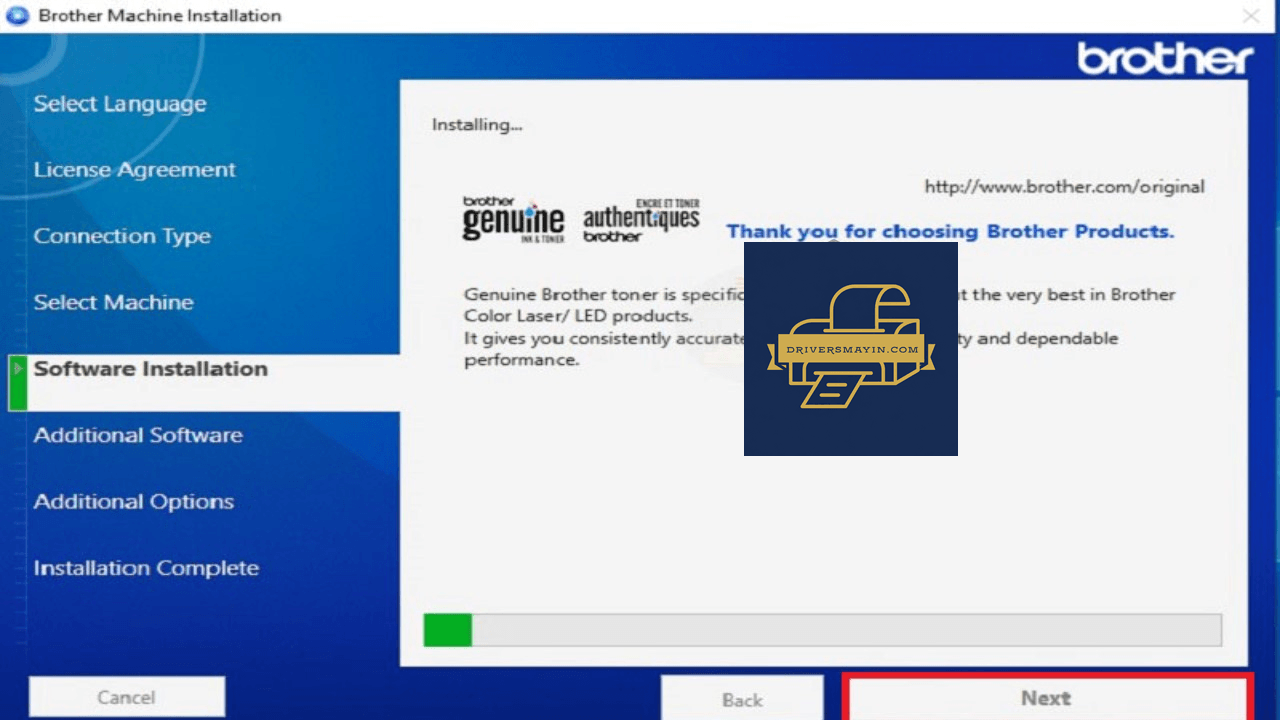
Task: Click the Brother Genuine Ink & Toner logo
Action: [x=513, y=220]
